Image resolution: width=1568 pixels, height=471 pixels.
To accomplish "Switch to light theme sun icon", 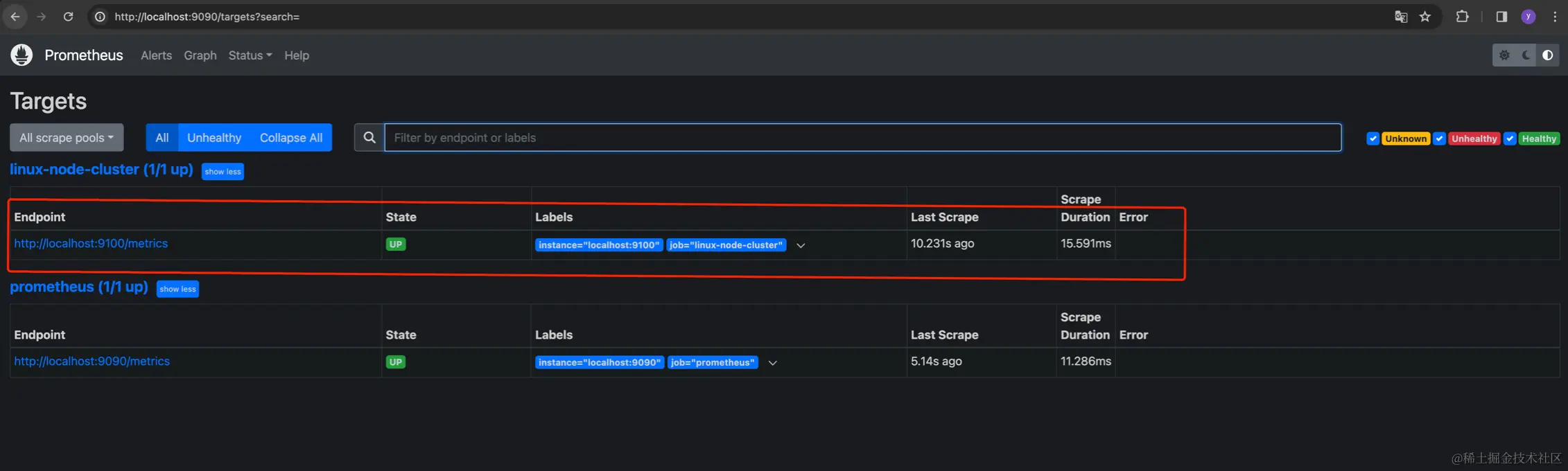I will [1504, 55].
